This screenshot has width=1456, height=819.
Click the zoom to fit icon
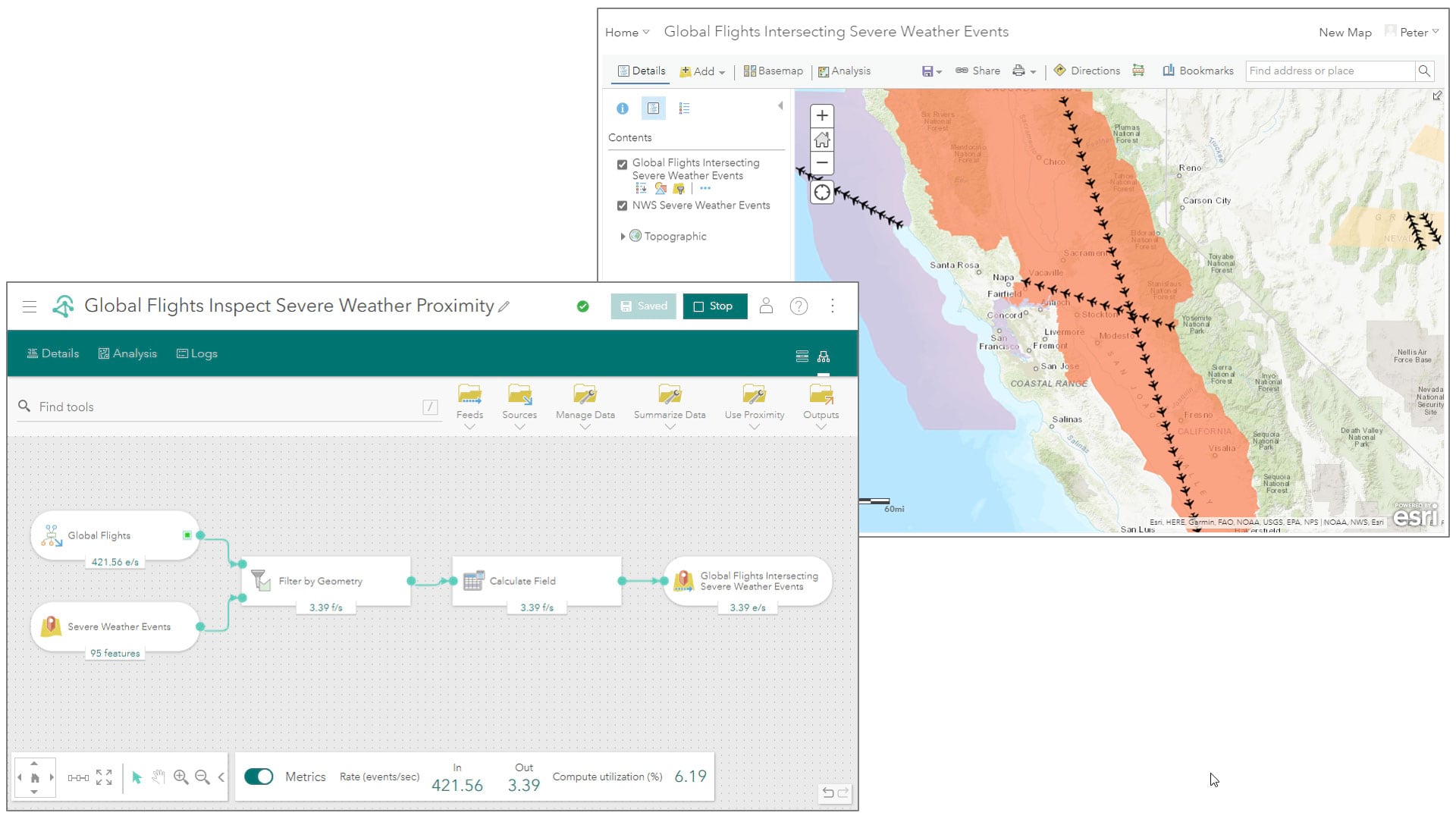104,777
